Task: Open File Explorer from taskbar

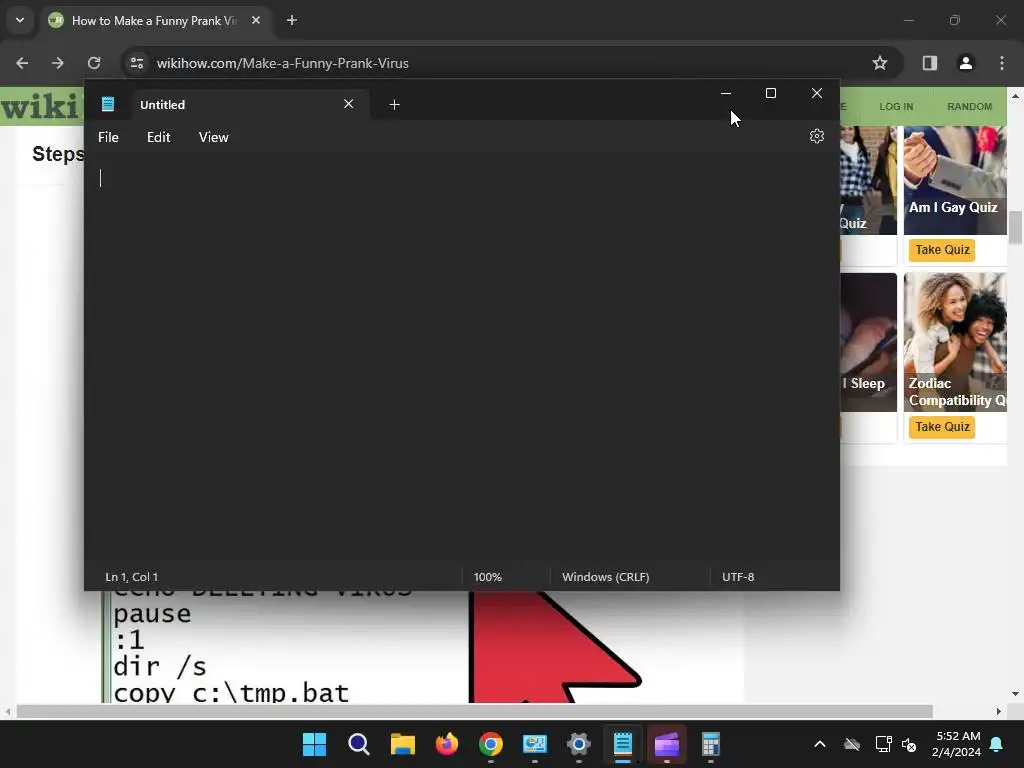Action: click(402, 744)
